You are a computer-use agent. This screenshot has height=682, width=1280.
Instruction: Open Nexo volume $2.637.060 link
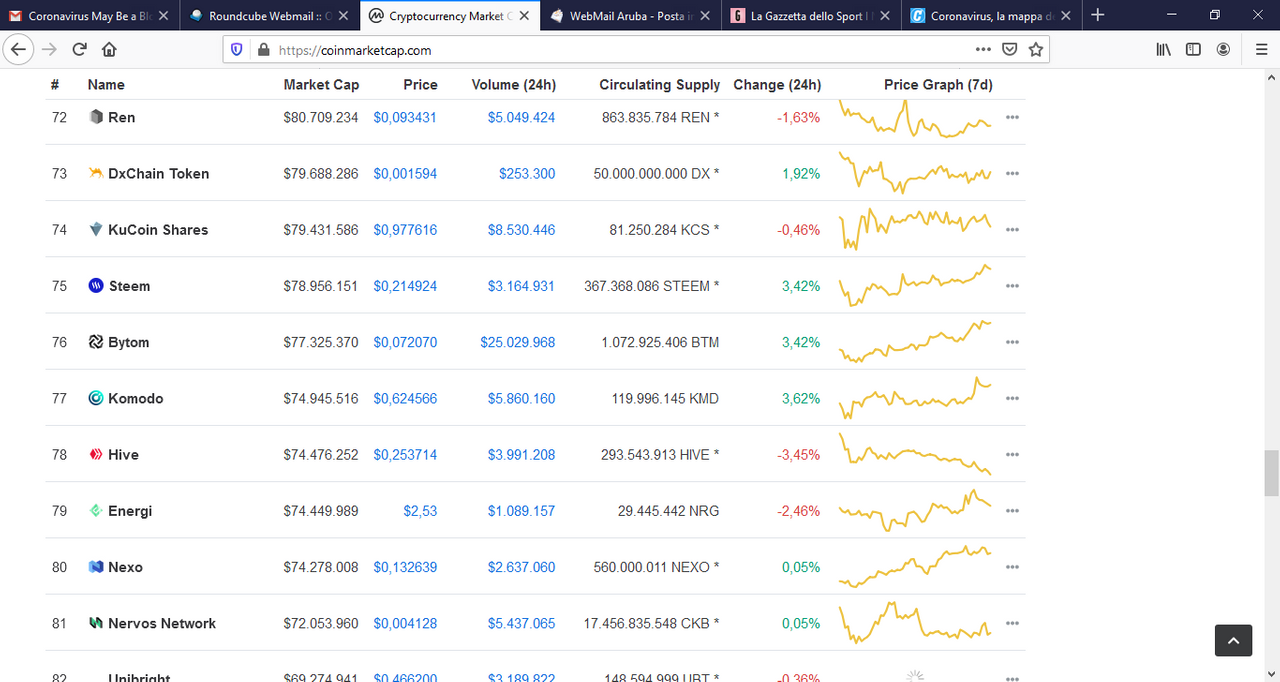[521, 566]
